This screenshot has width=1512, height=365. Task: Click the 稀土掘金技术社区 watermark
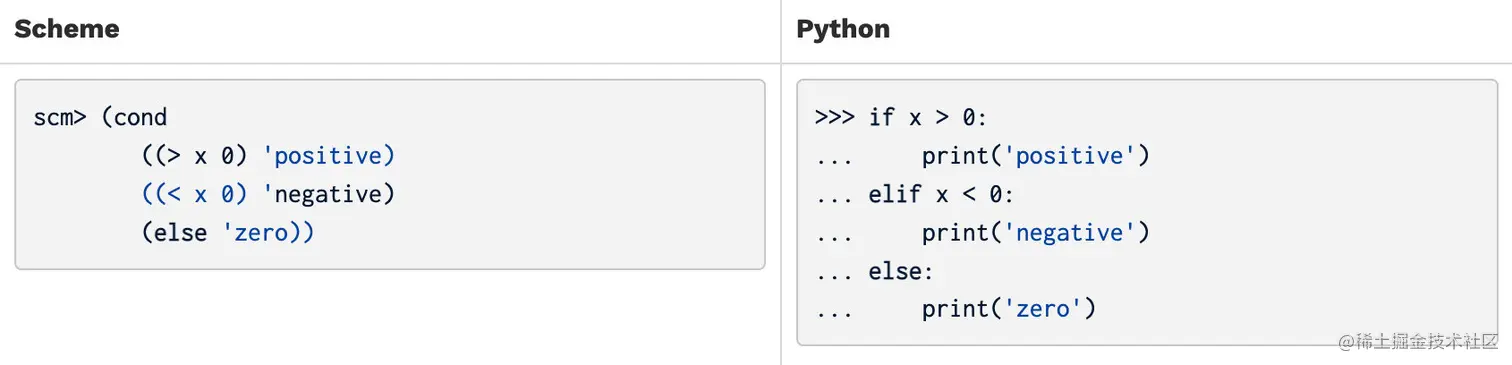pyautogui.click(x=1418, y=340)
